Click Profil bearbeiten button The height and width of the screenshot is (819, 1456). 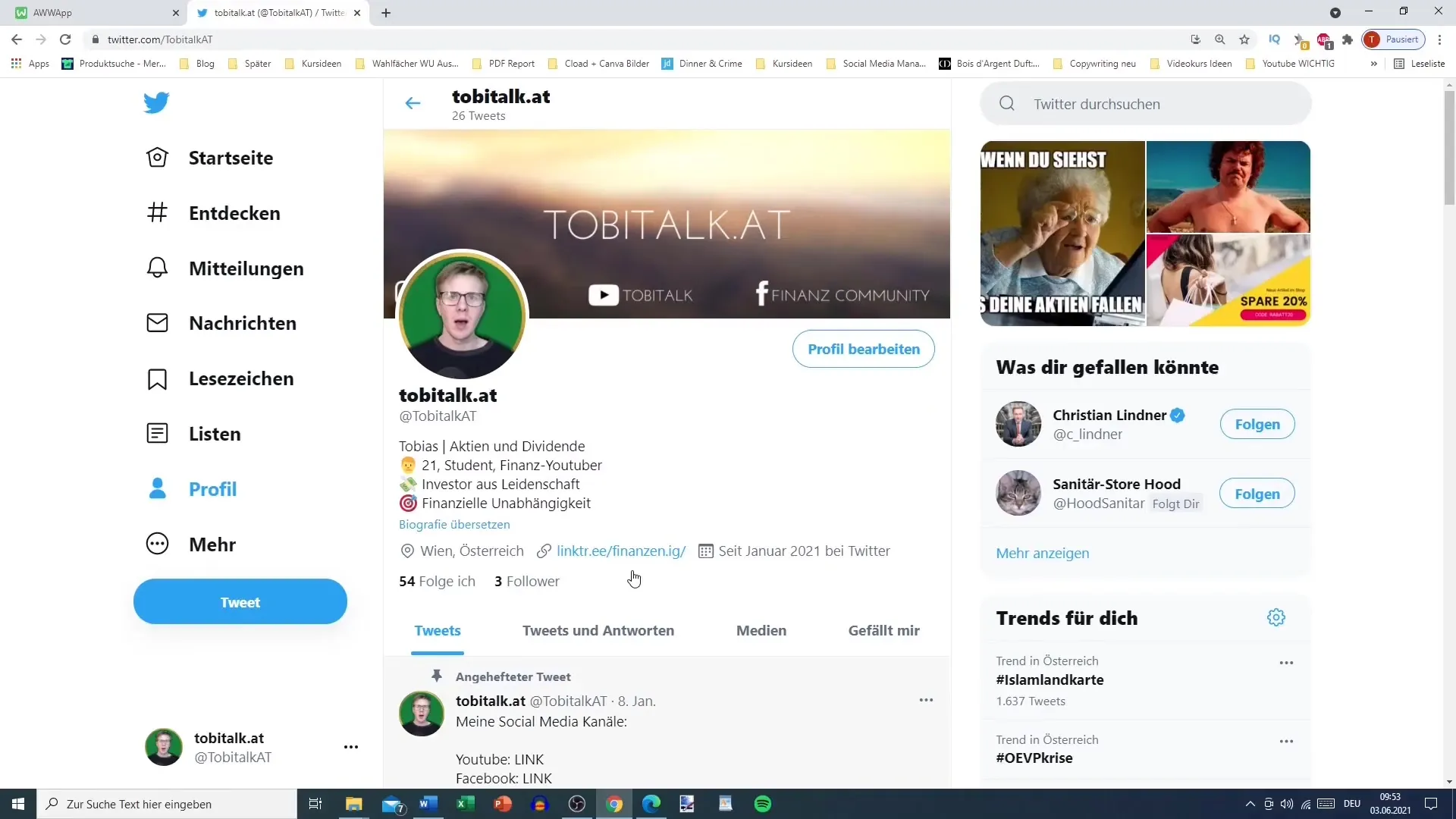coord(863,349)
